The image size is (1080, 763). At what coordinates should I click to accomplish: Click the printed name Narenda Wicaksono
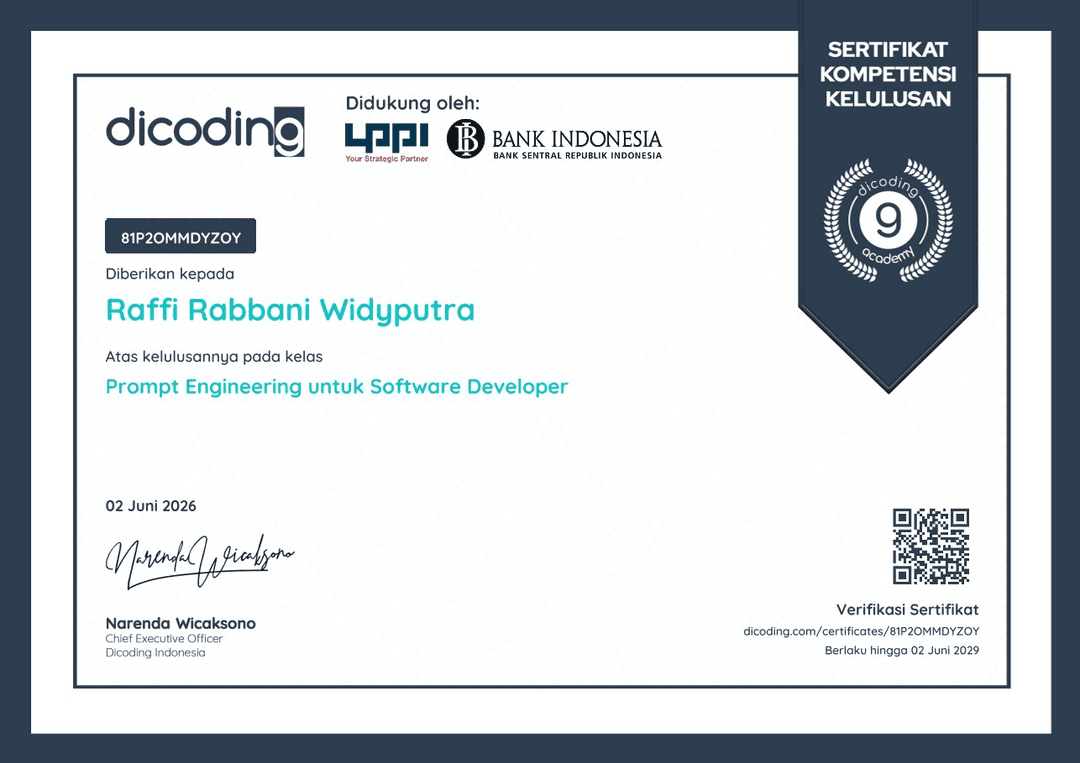pyautogui.click(x=180, y=623)
